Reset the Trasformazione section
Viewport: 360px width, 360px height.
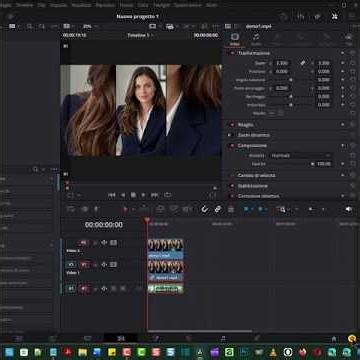pyautogui.click(x=352, y=53)
